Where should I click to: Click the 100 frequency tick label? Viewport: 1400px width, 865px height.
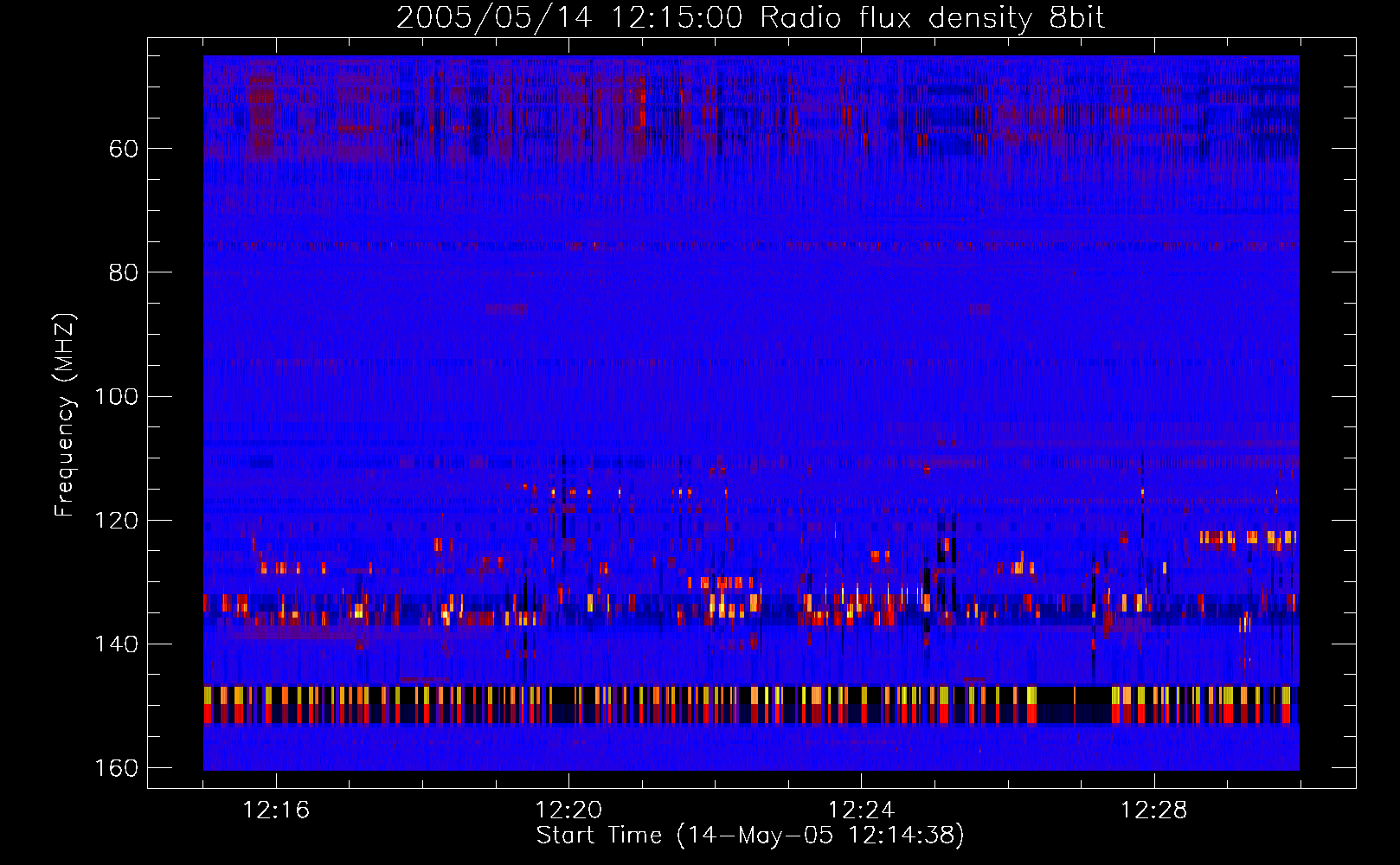pos(116,396)
